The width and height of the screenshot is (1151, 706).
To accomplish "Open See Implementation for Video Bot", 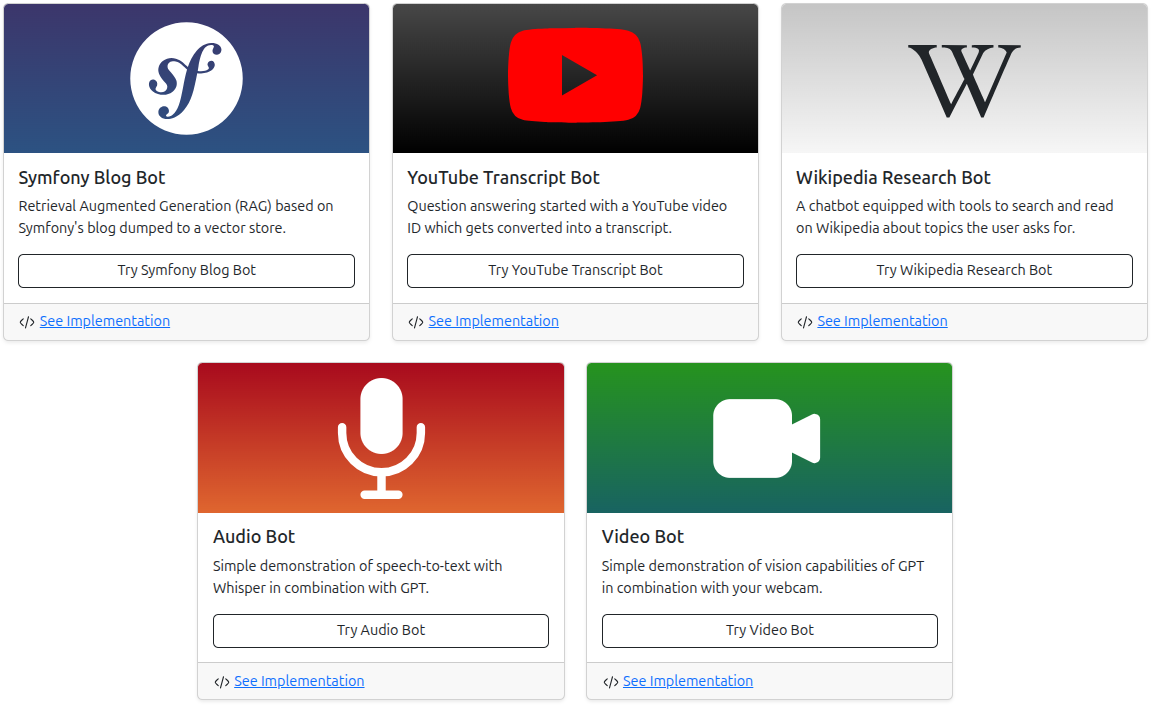I will click(688, 681).
